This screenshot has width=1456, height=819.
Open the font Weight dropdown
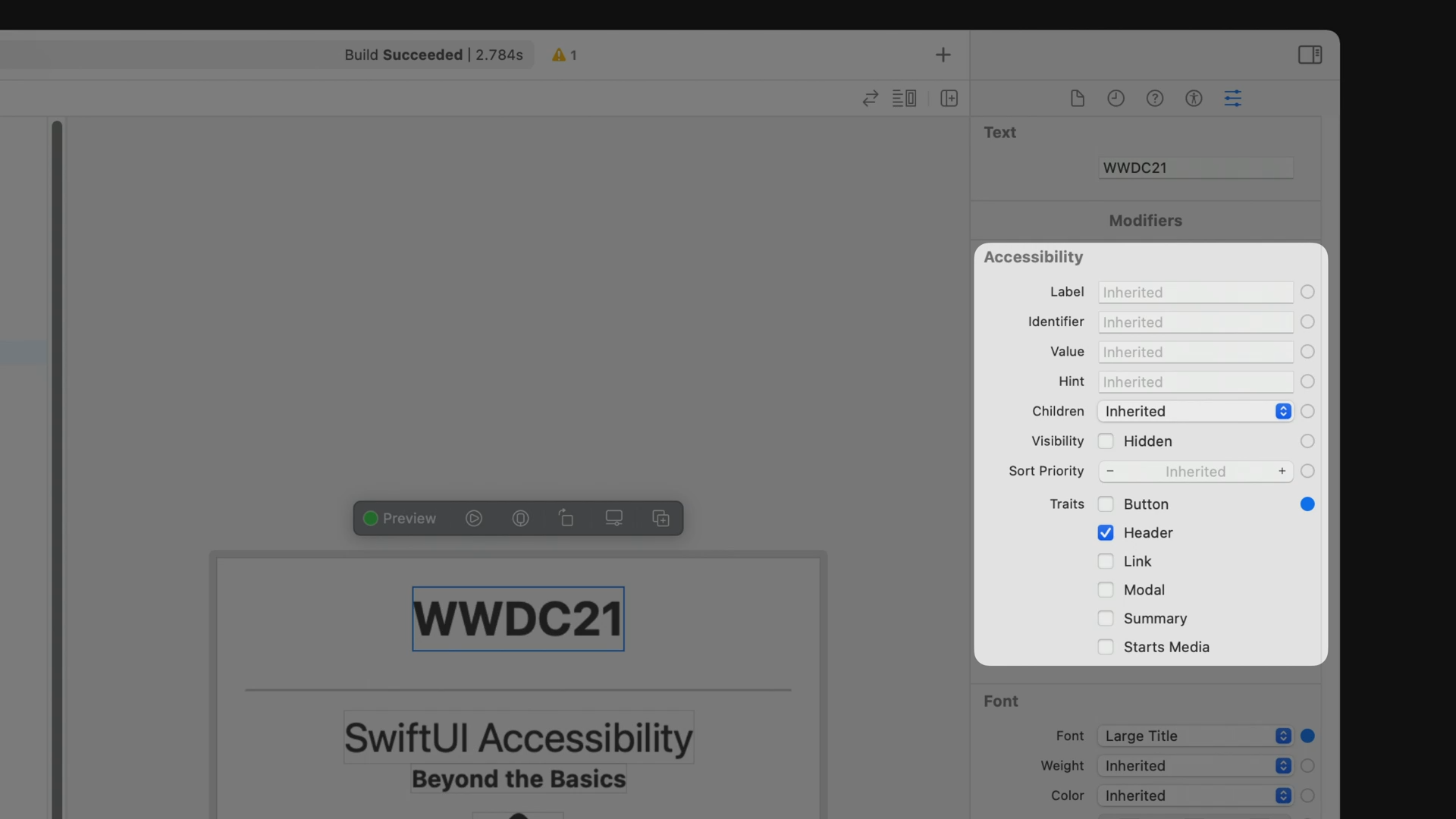coord(1196,766)
